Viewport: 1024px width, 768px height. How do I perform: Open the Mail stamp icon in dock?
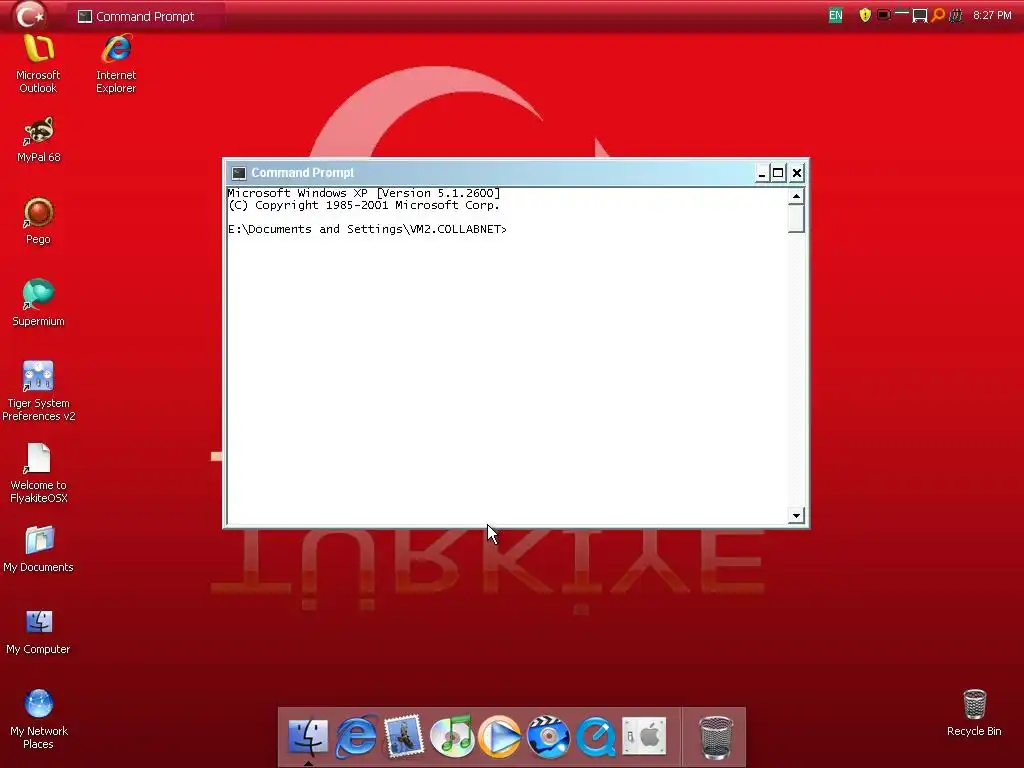point(404,736)
